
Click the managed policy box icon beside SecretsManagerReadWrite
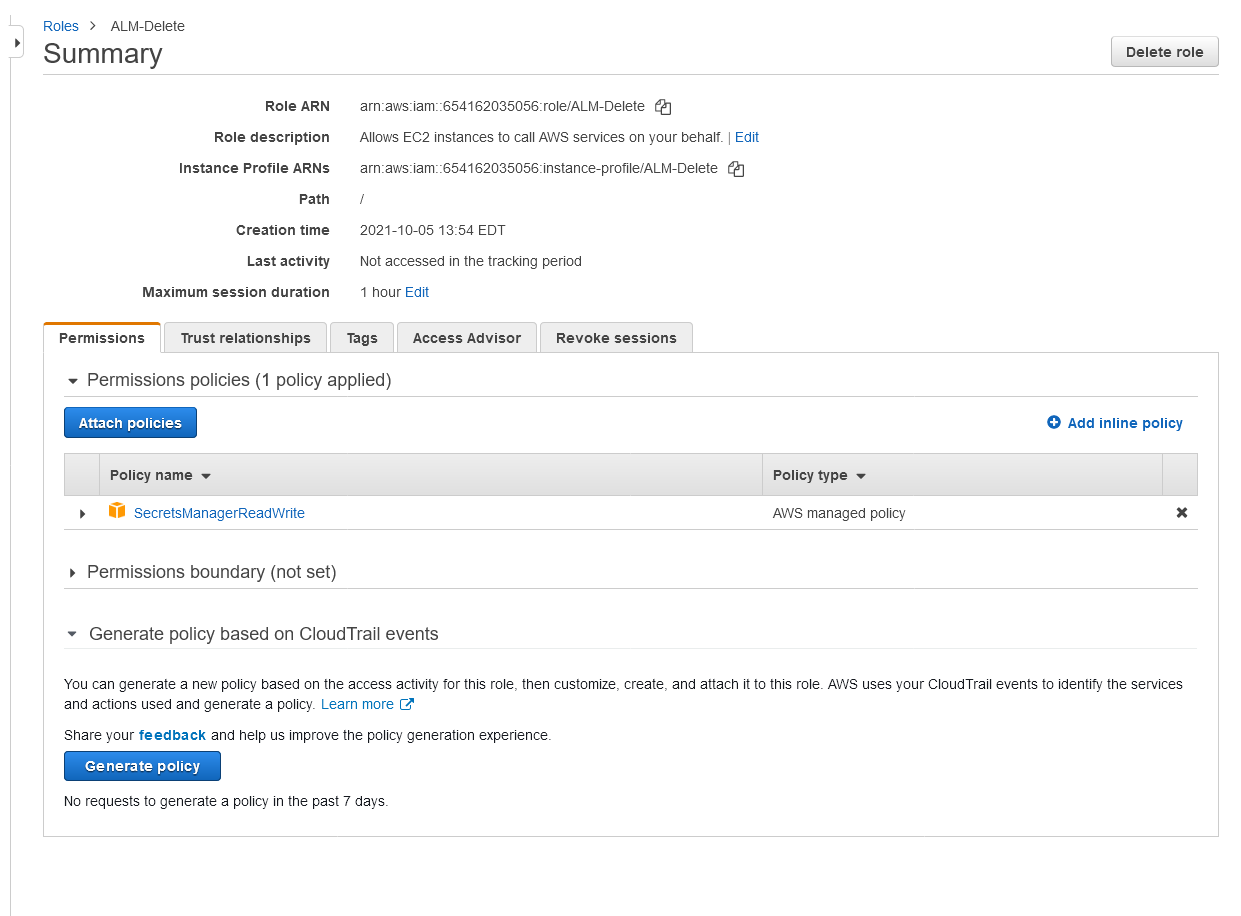click(117, 512)
